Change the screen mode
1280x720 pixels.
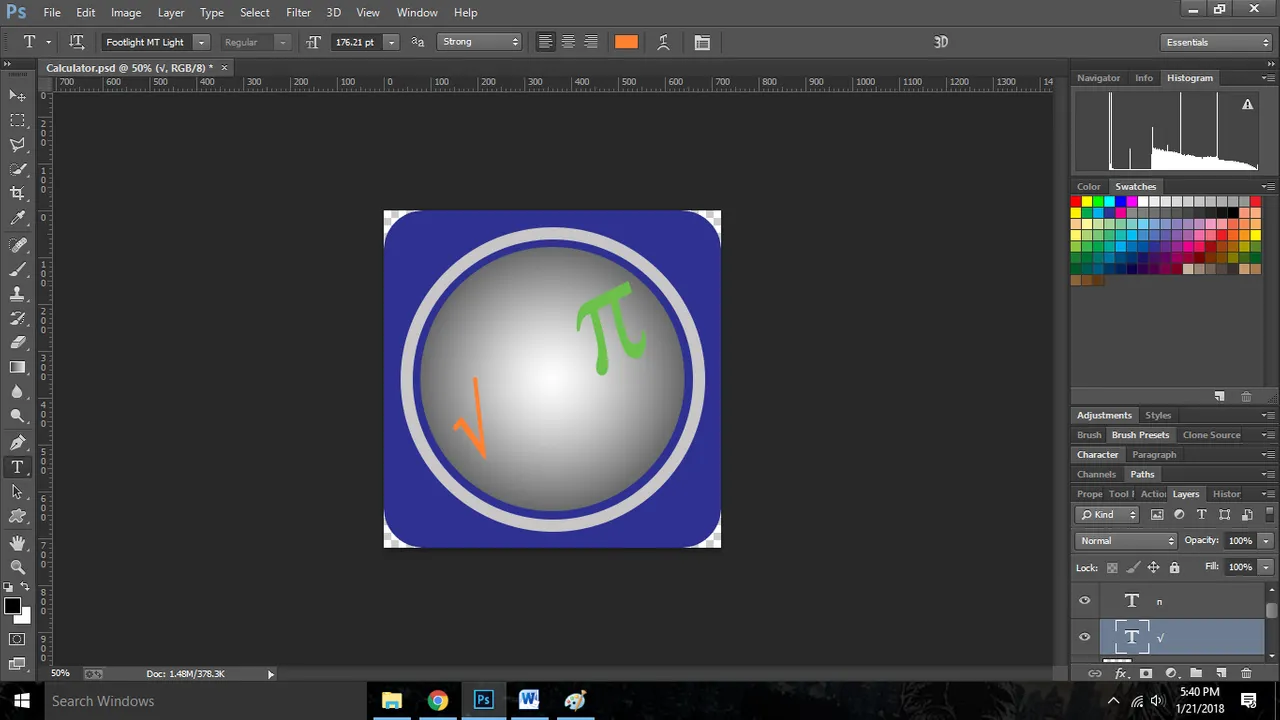tap(17, 663)
